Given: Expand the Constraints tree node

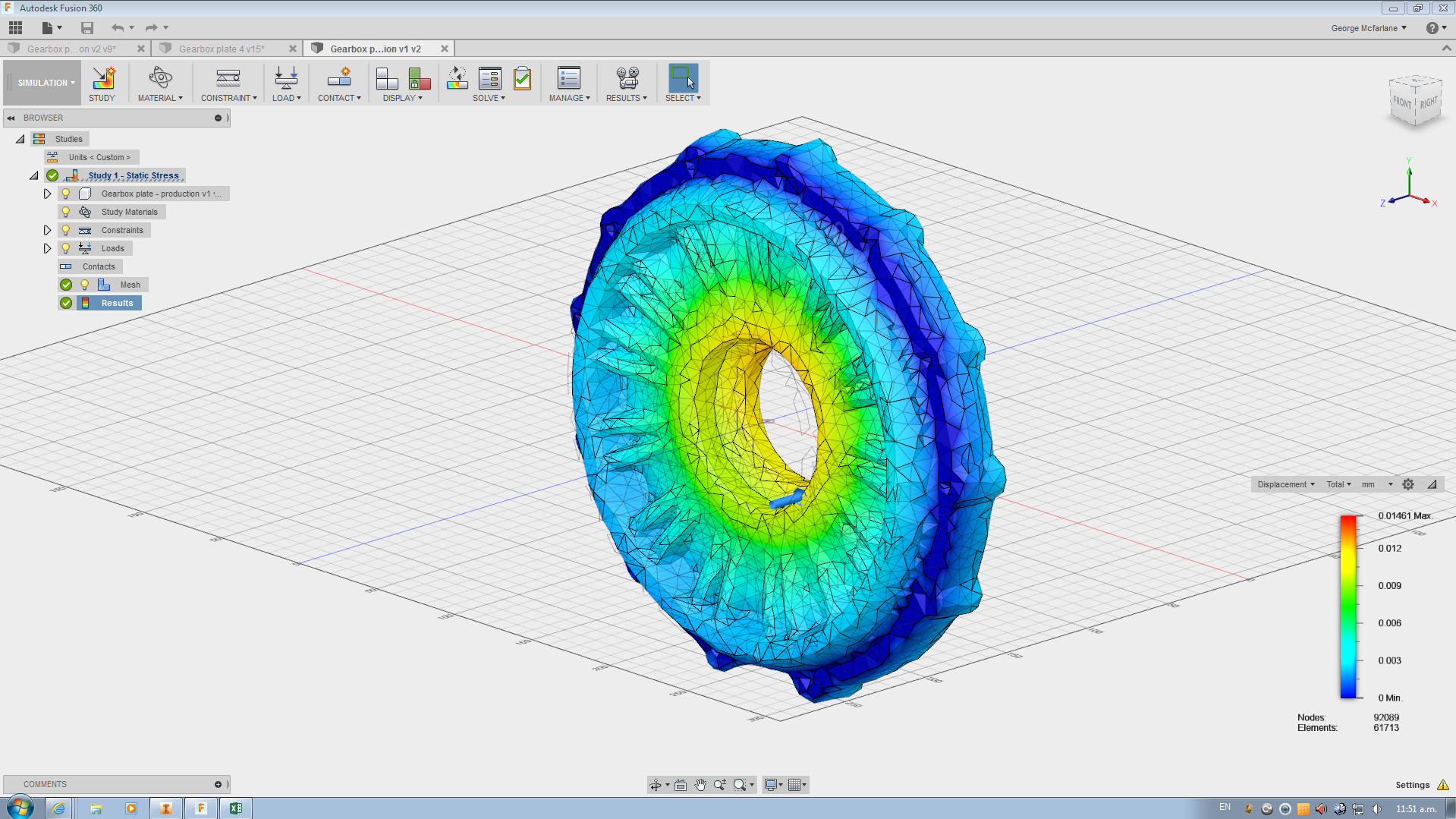Looking at the screenshot, I should point(47,230).
